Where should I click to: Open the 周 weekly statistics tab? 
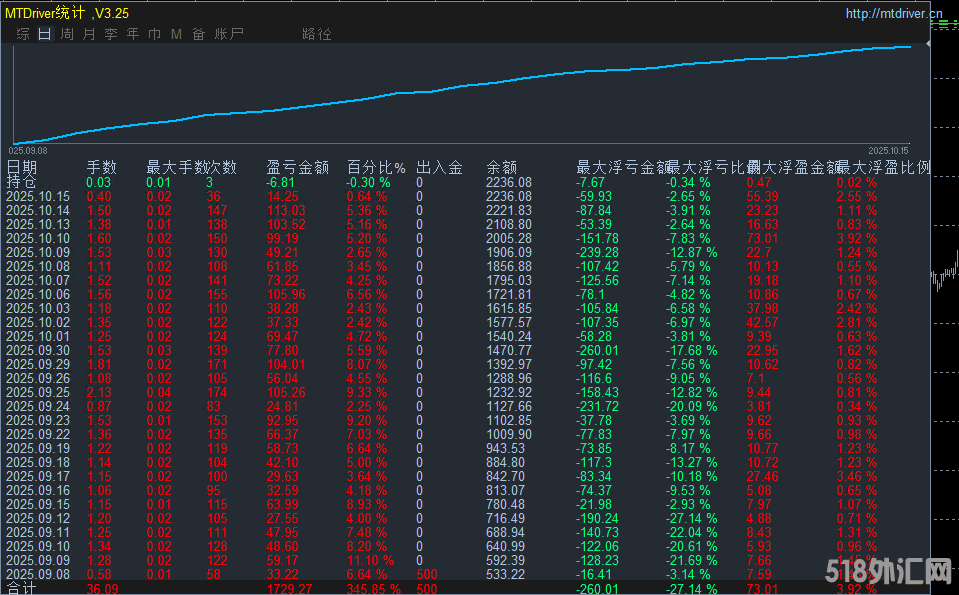coord(66,34)
